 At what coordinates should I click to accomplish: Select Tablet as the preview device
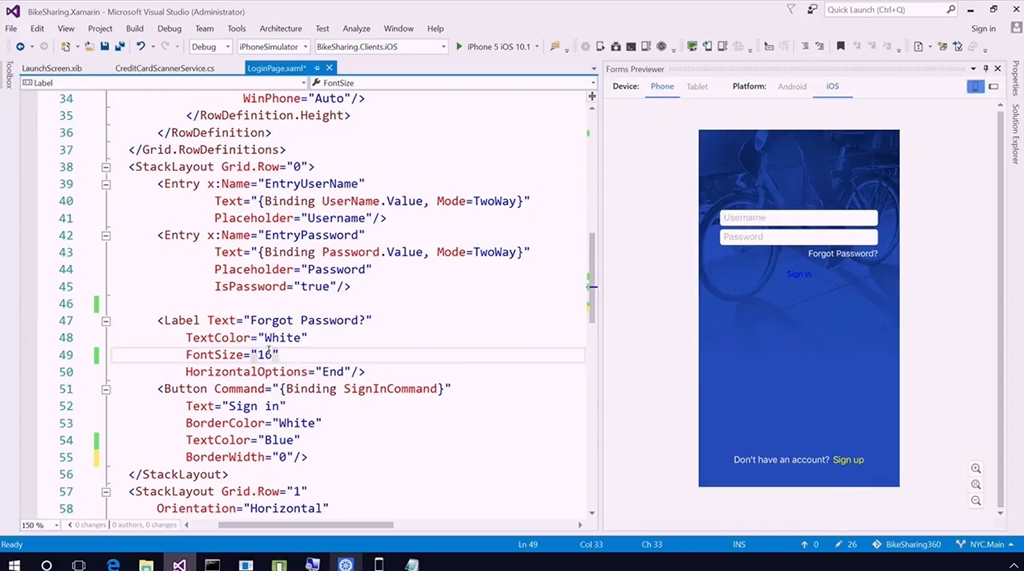pos(697,87)
